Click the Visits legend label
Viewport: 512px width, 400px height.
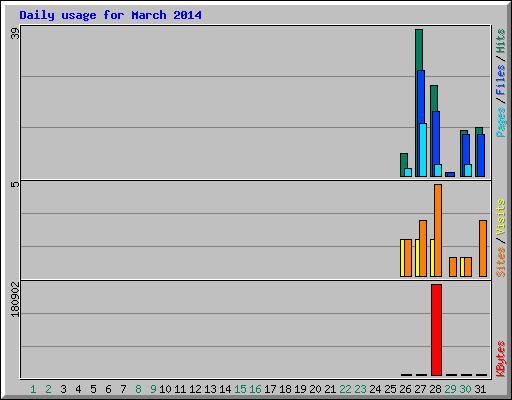500,218
